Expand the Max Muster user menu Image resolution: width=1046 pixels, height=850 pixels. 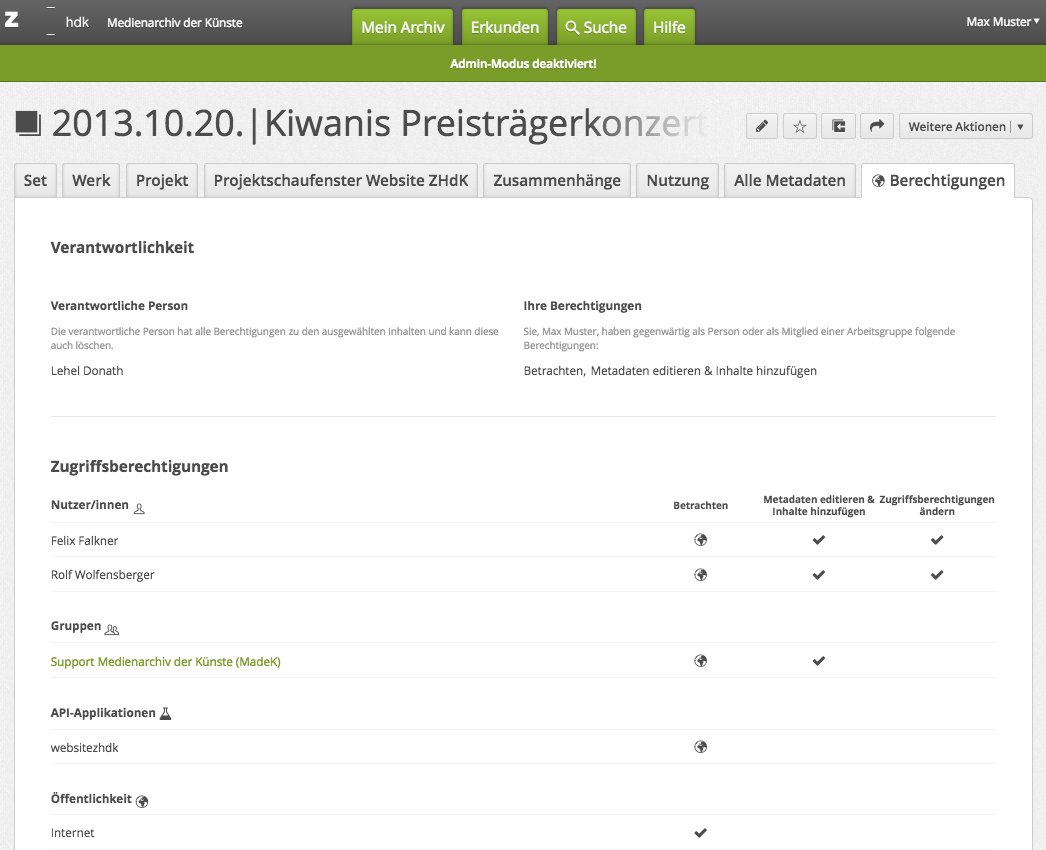pyautogui.click(x=1003, y=22)
